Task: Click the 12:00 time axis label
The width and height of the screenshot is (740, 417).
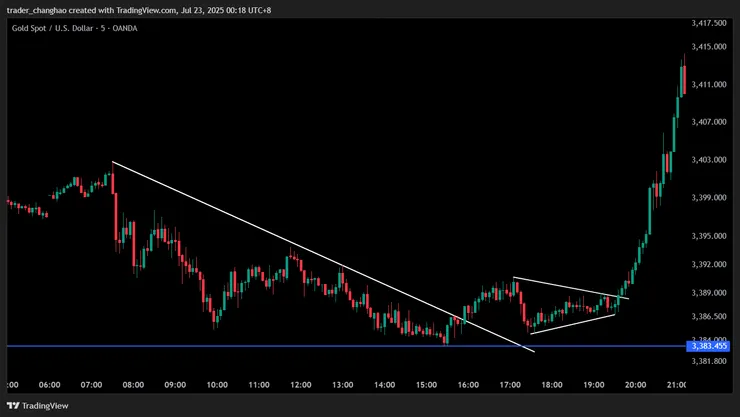Action: 301,385
